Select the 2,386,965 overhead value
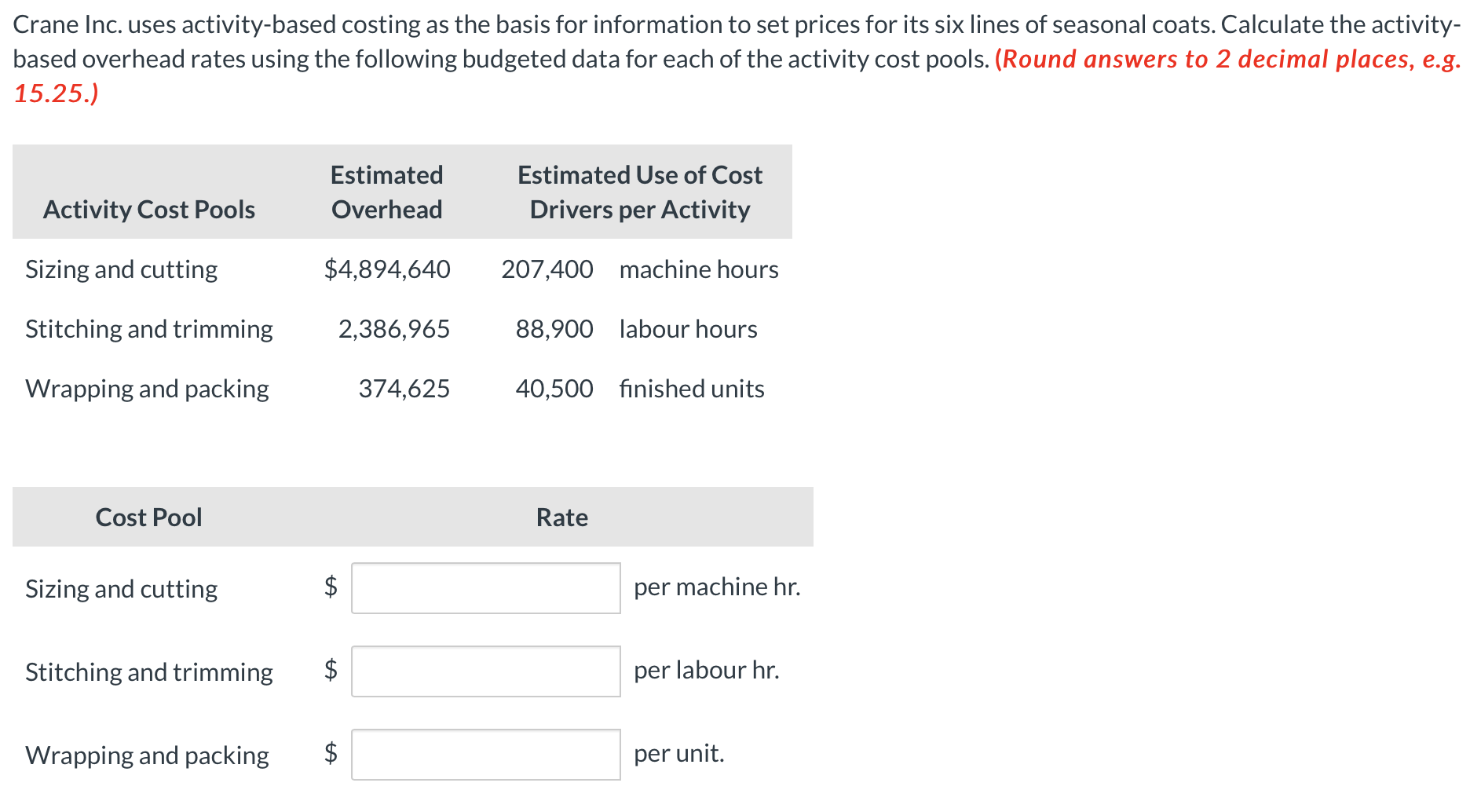The image size is (1481, 812). (x=394, y=329)
